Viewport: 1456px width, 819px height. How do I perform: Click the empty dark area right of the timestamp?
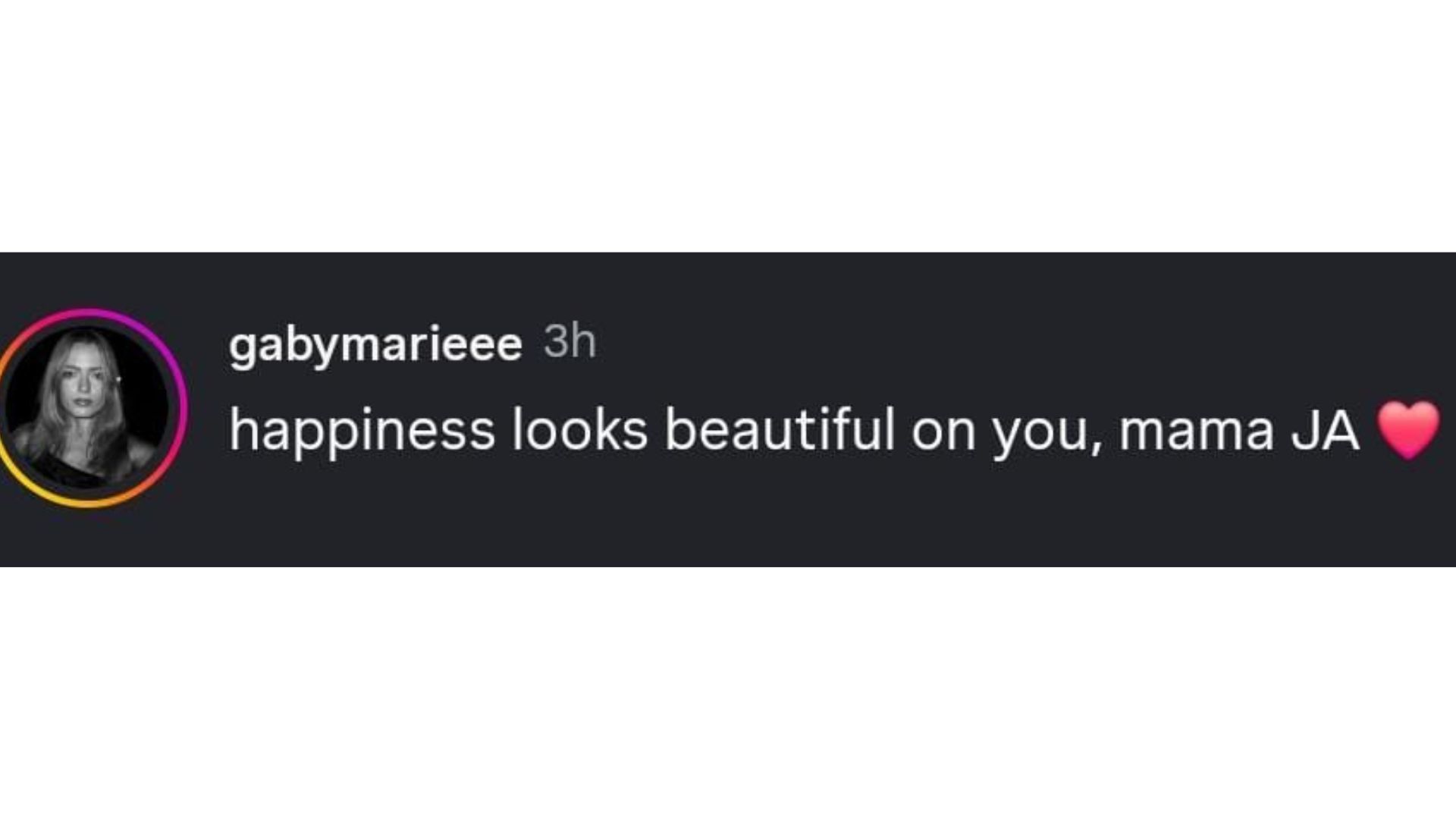point(986,342)
